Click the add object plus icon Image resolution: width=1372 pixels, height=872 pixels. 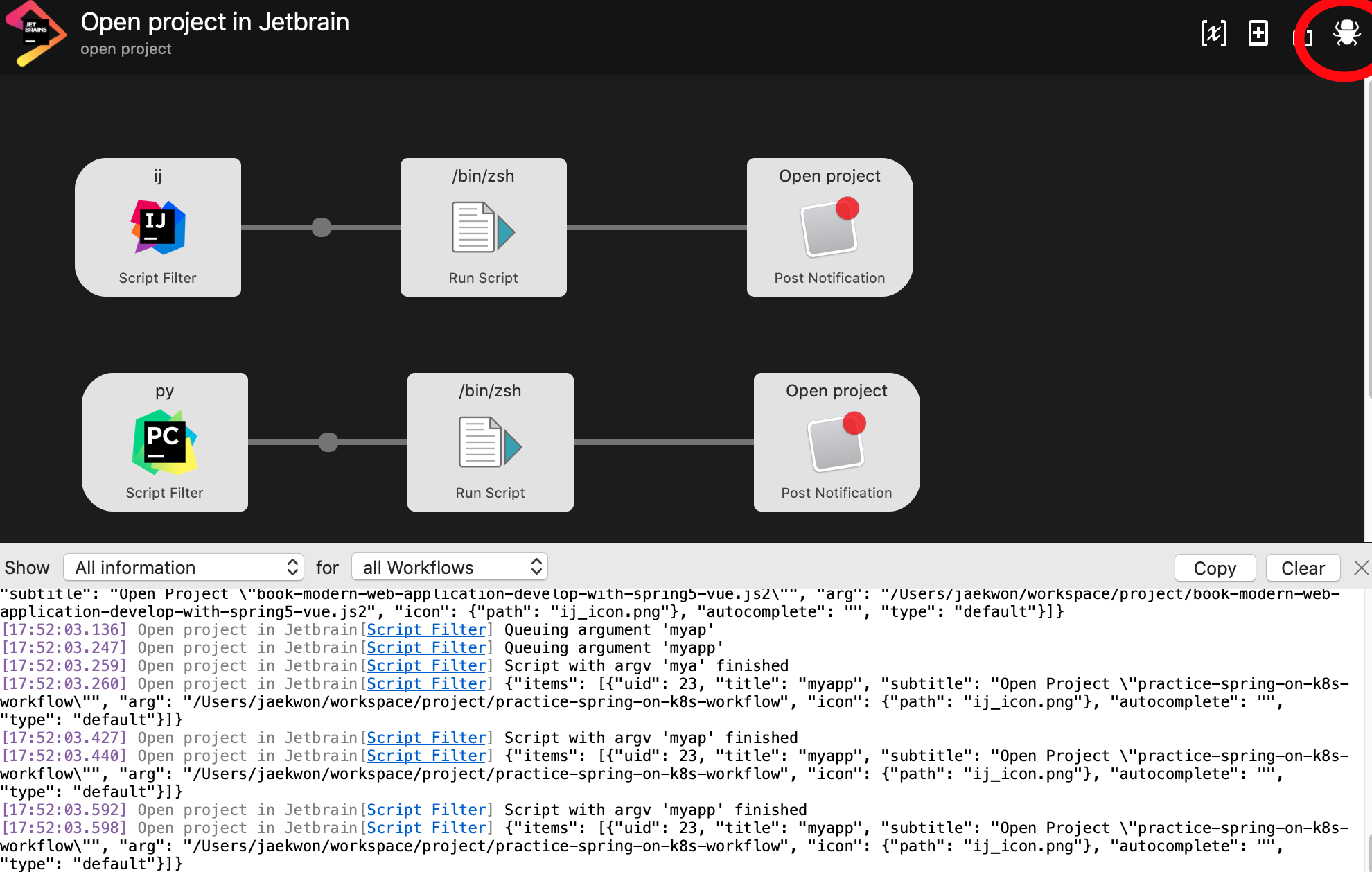click(x=1258, y=33)
